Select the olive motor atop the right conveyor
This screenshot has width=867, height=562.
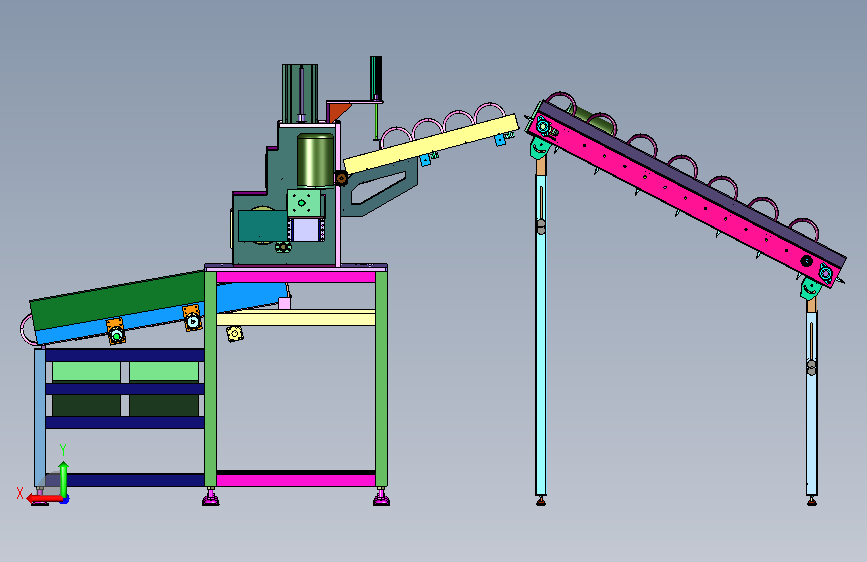coord(594,120)
